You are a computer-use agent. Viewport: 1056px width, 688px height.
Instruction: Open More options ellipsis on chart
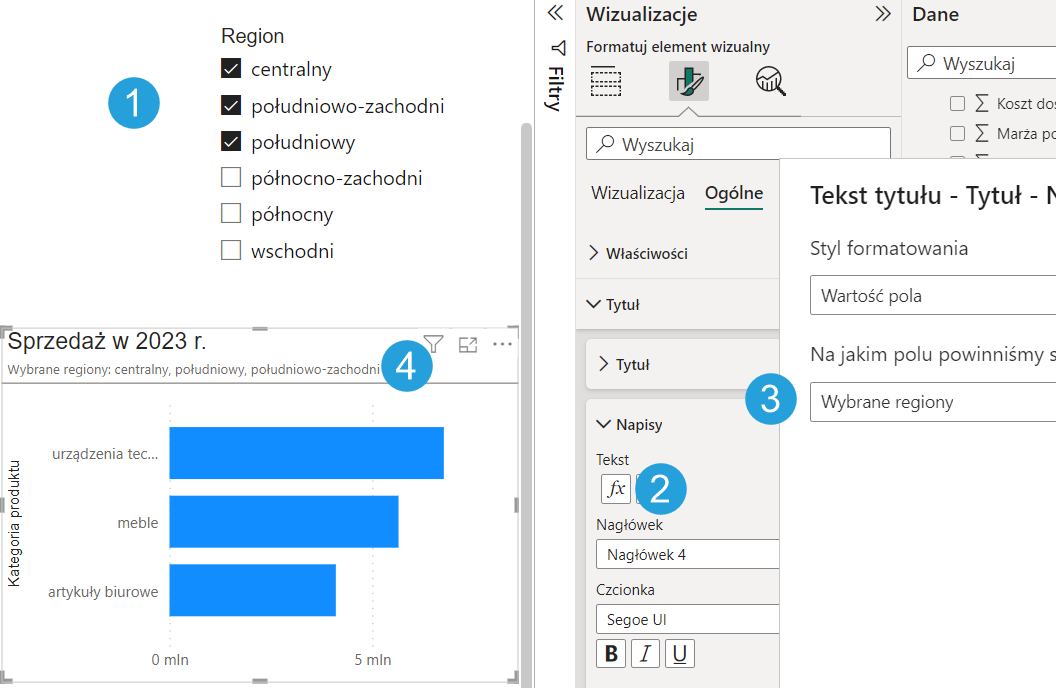tap(502, 345)
